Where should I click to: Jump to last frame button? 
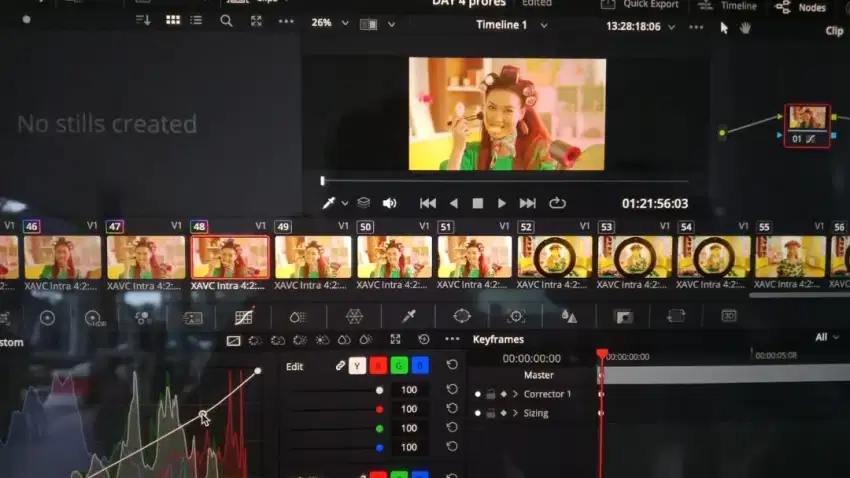[527, 203]
